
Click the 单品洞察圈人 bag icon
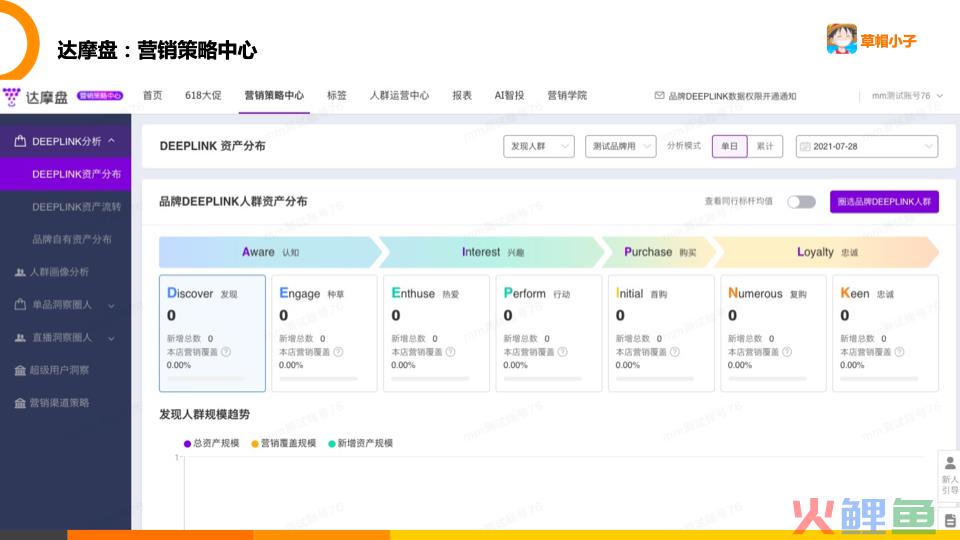tap(20, 304)
